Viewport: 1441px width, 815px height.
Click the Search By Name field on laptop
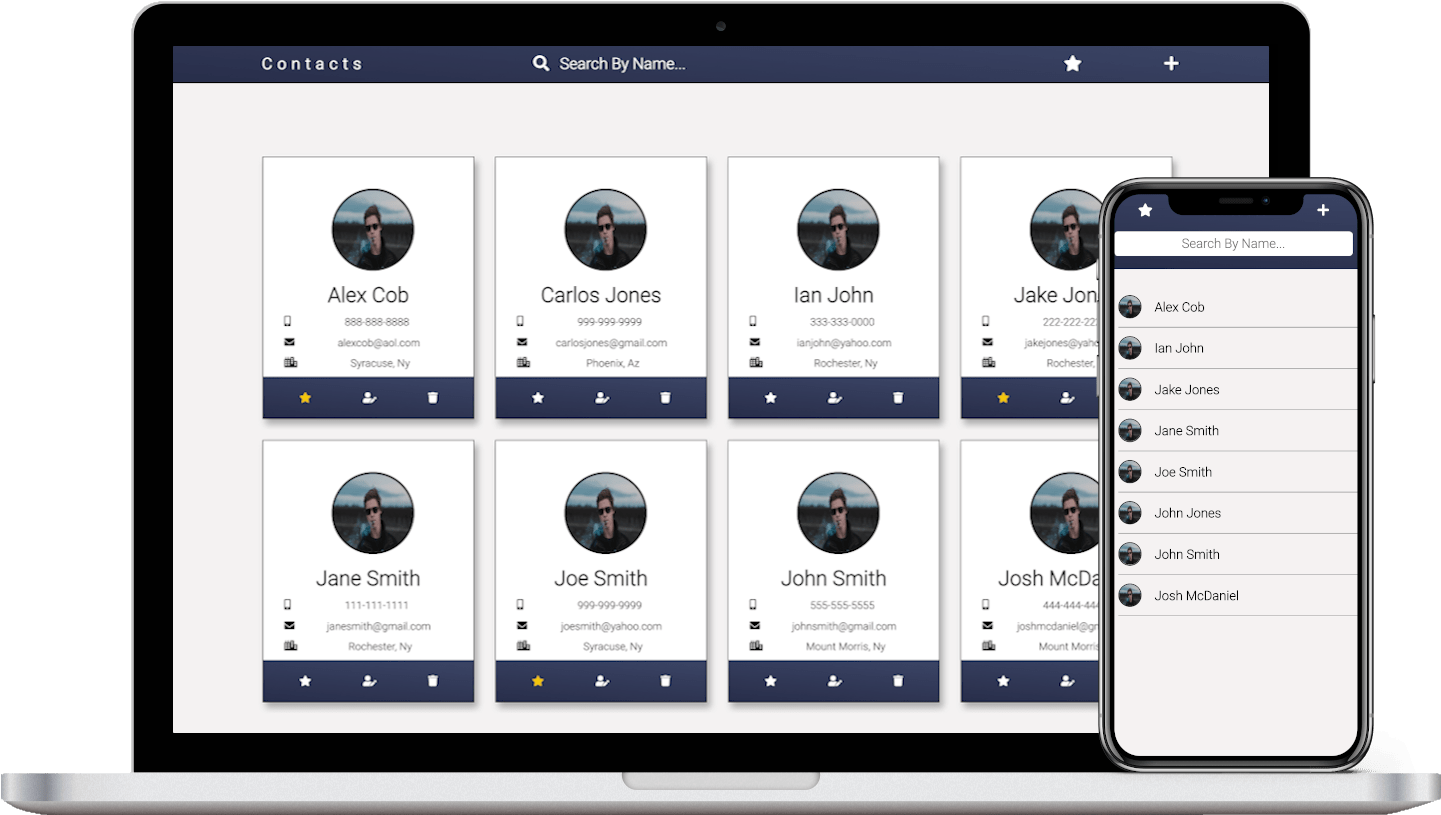pyautogui.click(x=622, y=64)
